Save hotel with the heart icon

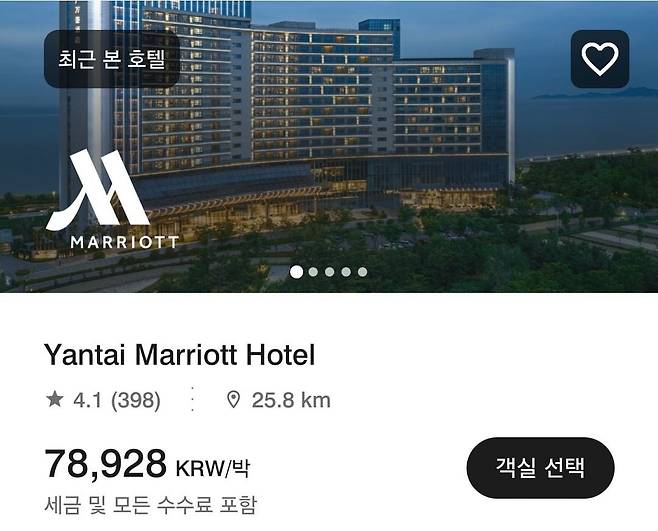pos(600,59)
